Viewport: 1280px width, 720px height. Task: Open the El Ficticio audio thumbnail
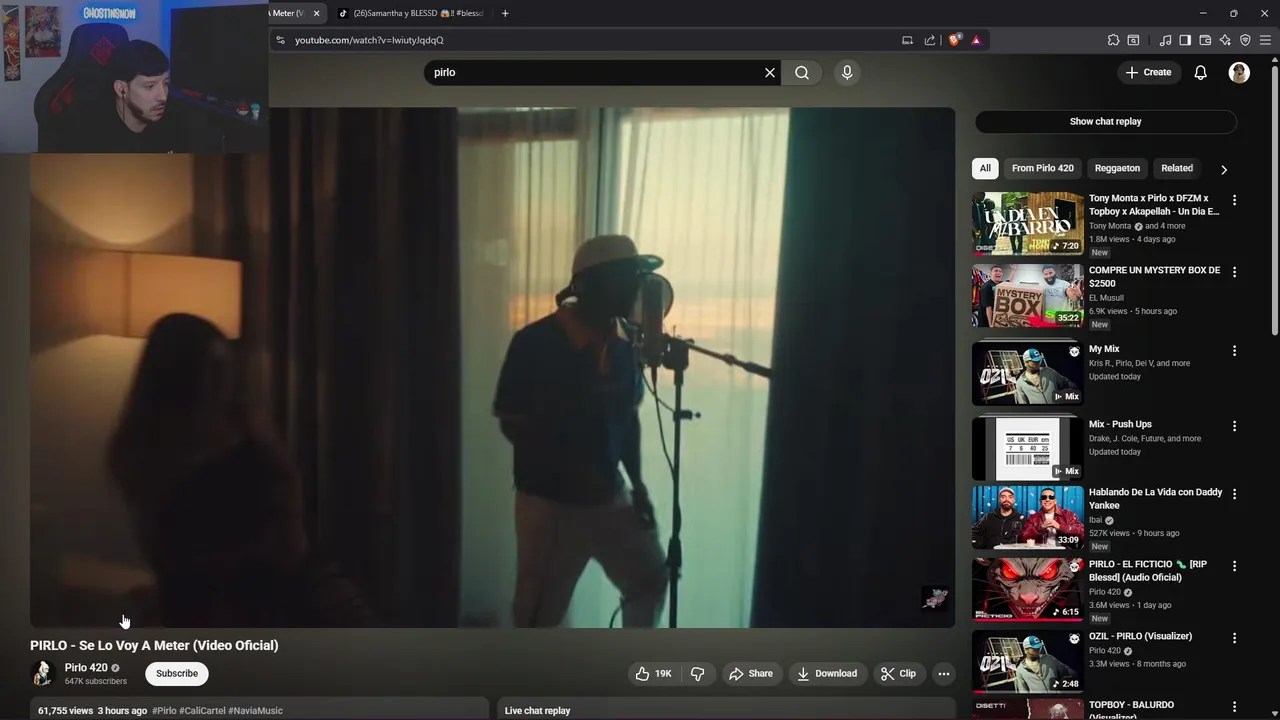pyautogui.click(x=1027, y=589)
